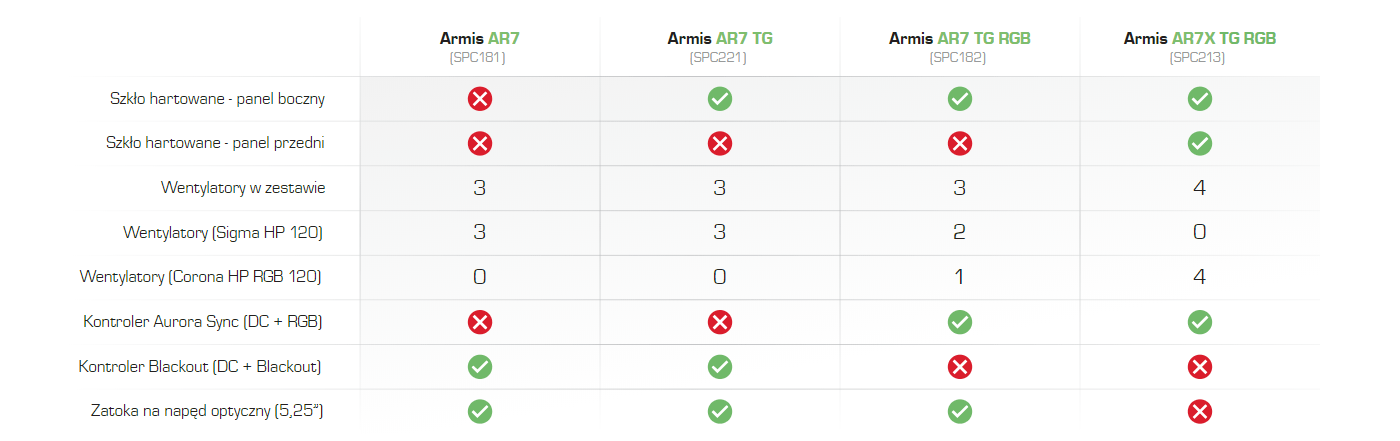1400x441 pixels.
Task: Click green check for AR7X TG RGB front glass panel
Action: (1200, 143)
